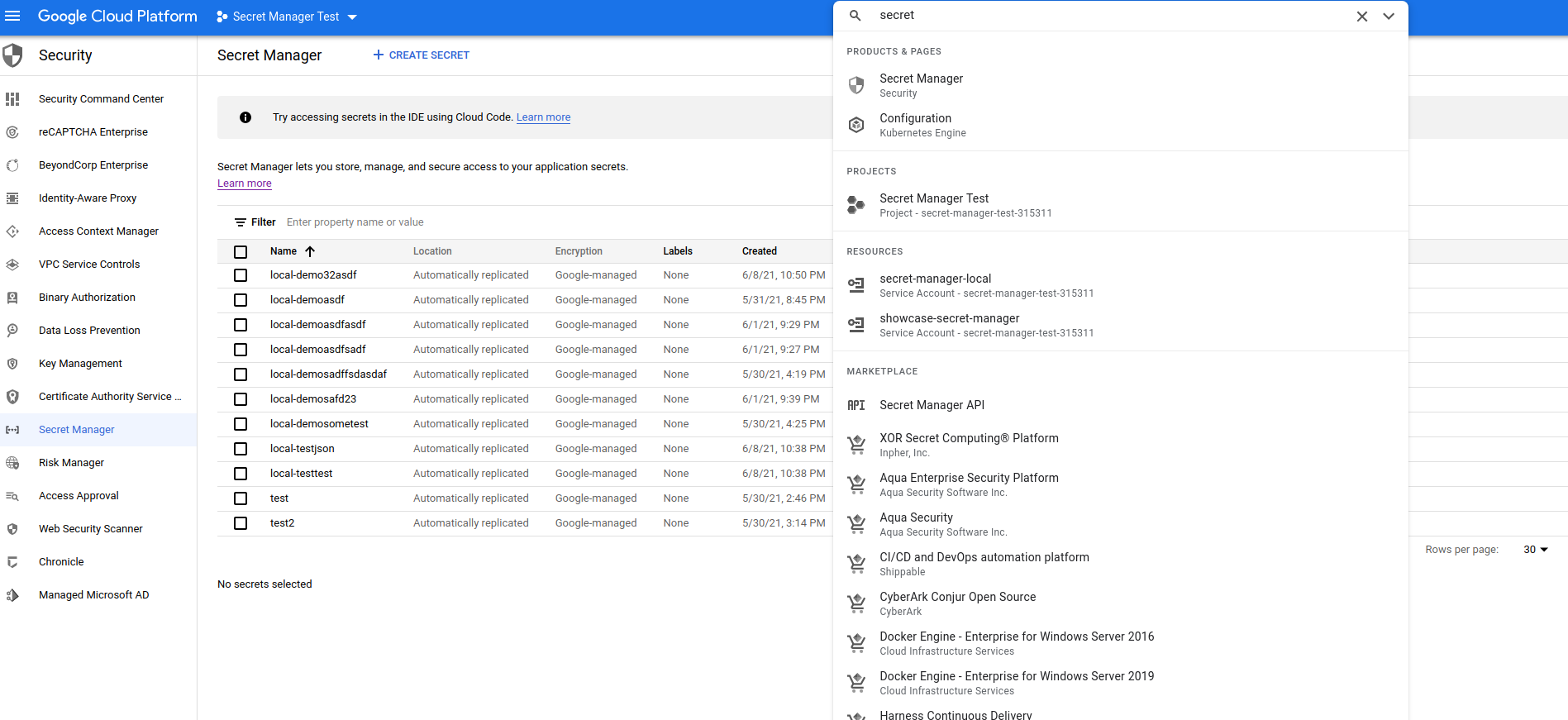Click the search magnifier icon
The image size is (1568, 720).
pos(855,16)
